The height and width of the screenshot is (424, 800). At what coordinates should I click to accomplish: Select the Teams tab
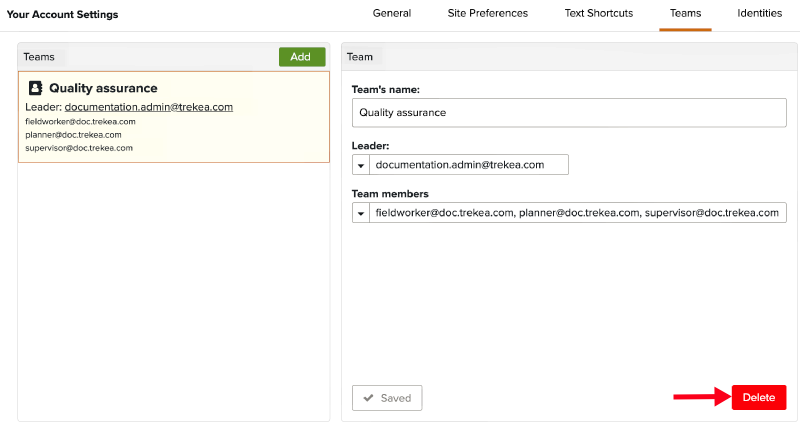click(685, 14)
